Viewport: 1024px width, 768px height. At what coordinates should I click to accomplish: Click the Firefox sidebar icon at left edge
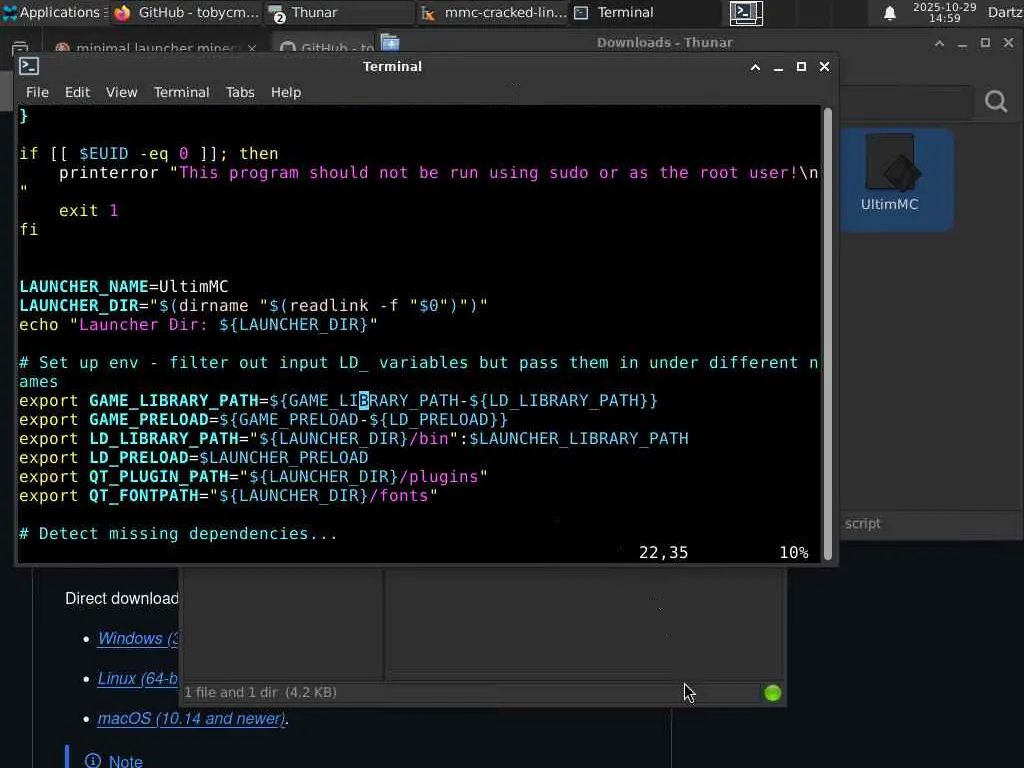coord(20,47)
